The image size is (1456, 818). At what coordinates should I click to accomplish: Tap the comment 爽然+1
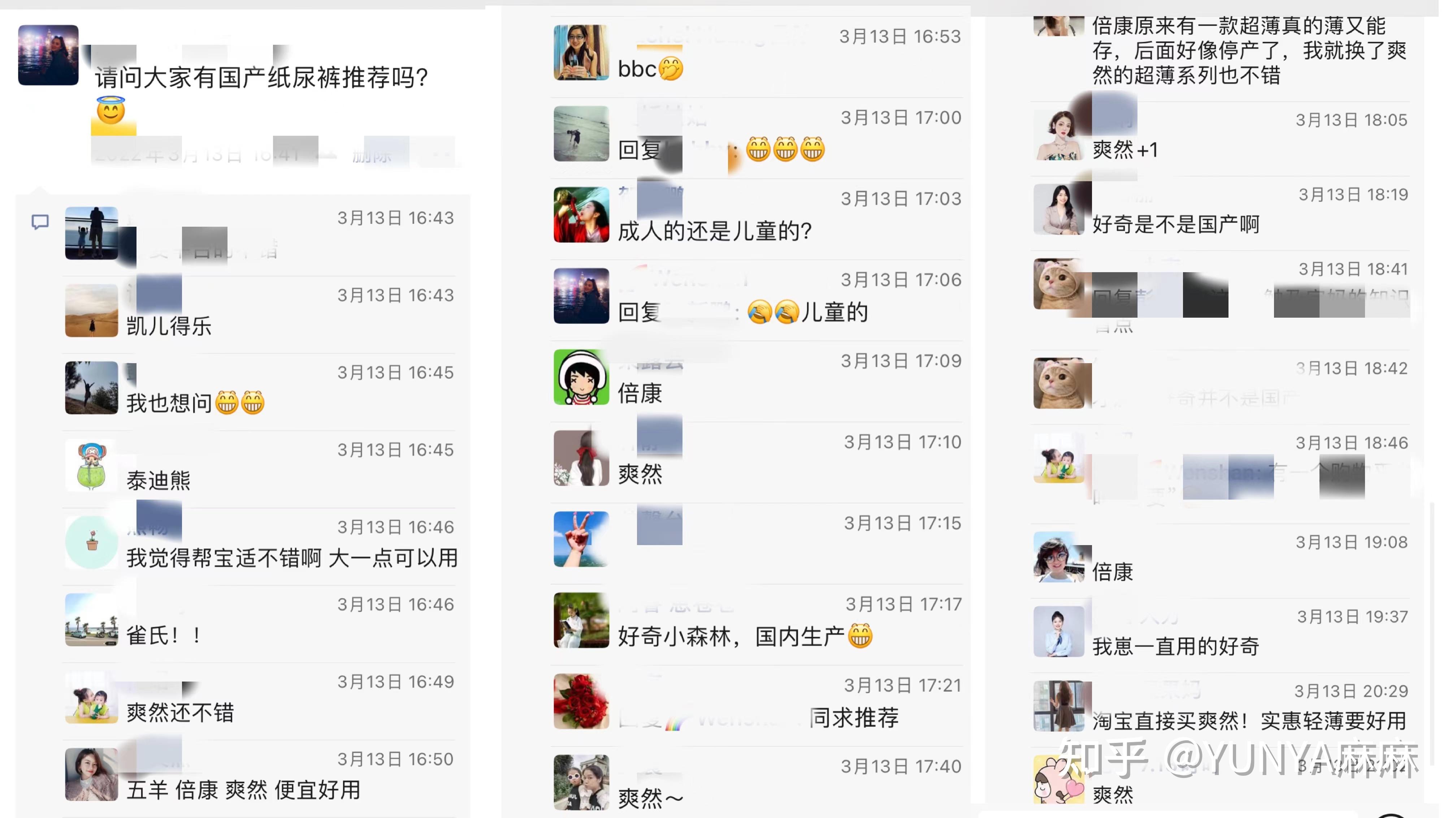coord(1125,150)
